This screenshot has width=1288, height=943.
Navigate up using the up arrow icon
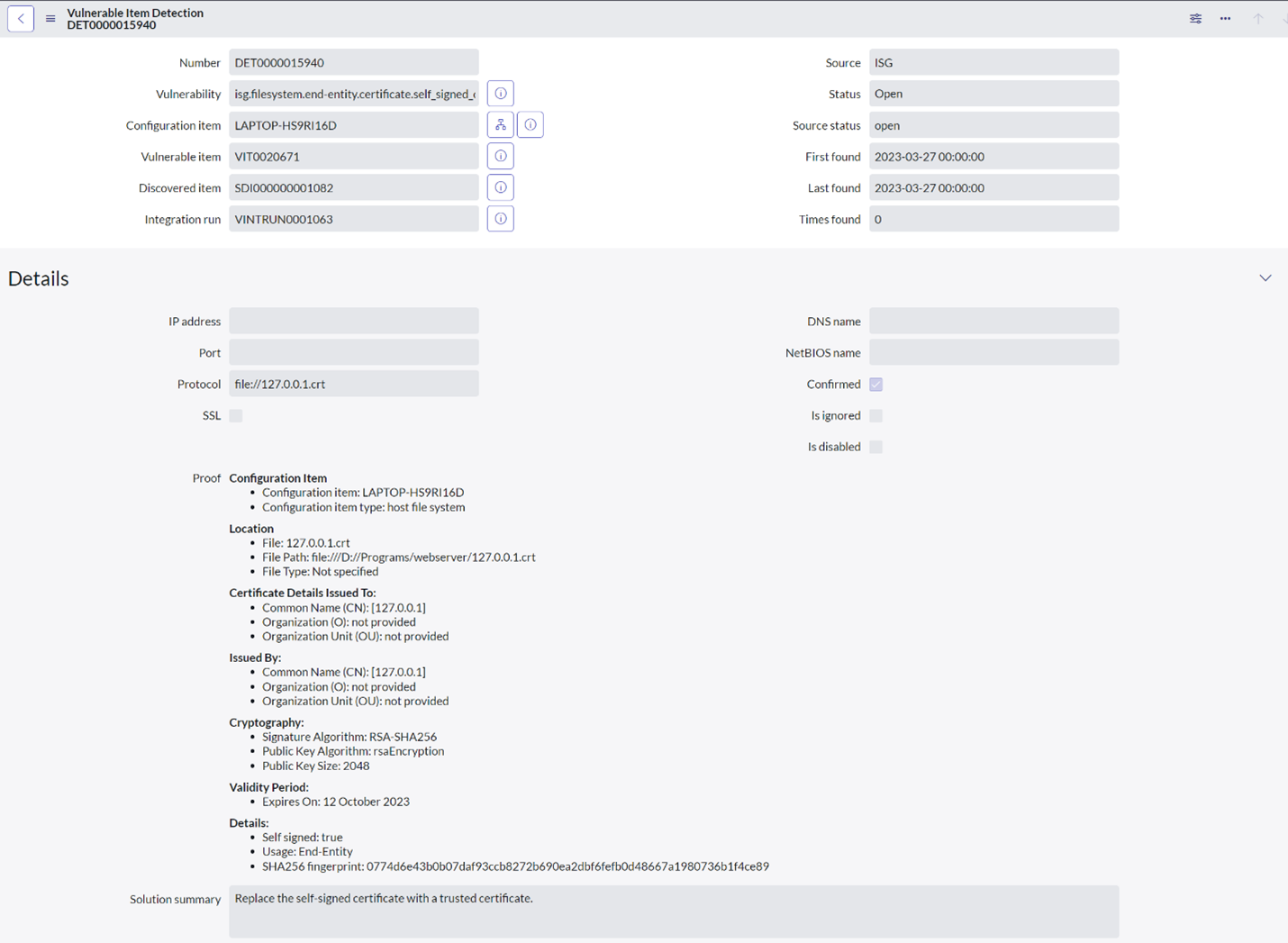1258,18
